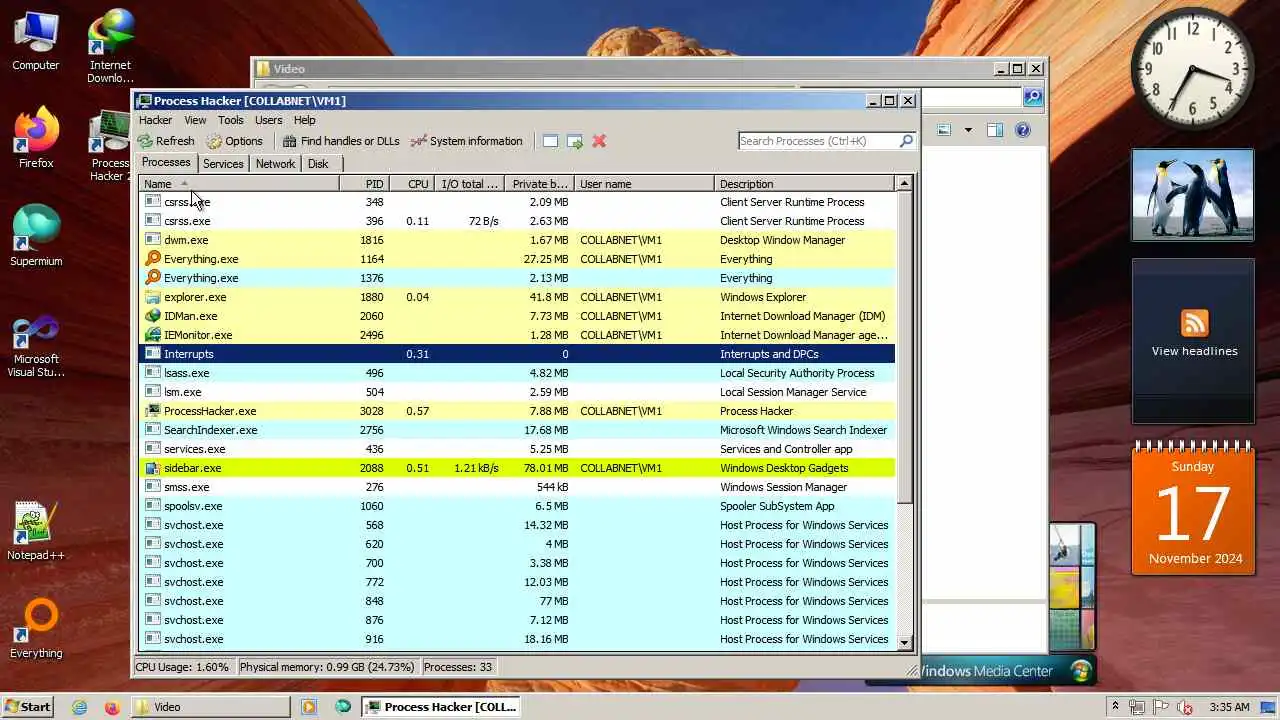Click the Physical memory status entry

[x=327, y=667]
